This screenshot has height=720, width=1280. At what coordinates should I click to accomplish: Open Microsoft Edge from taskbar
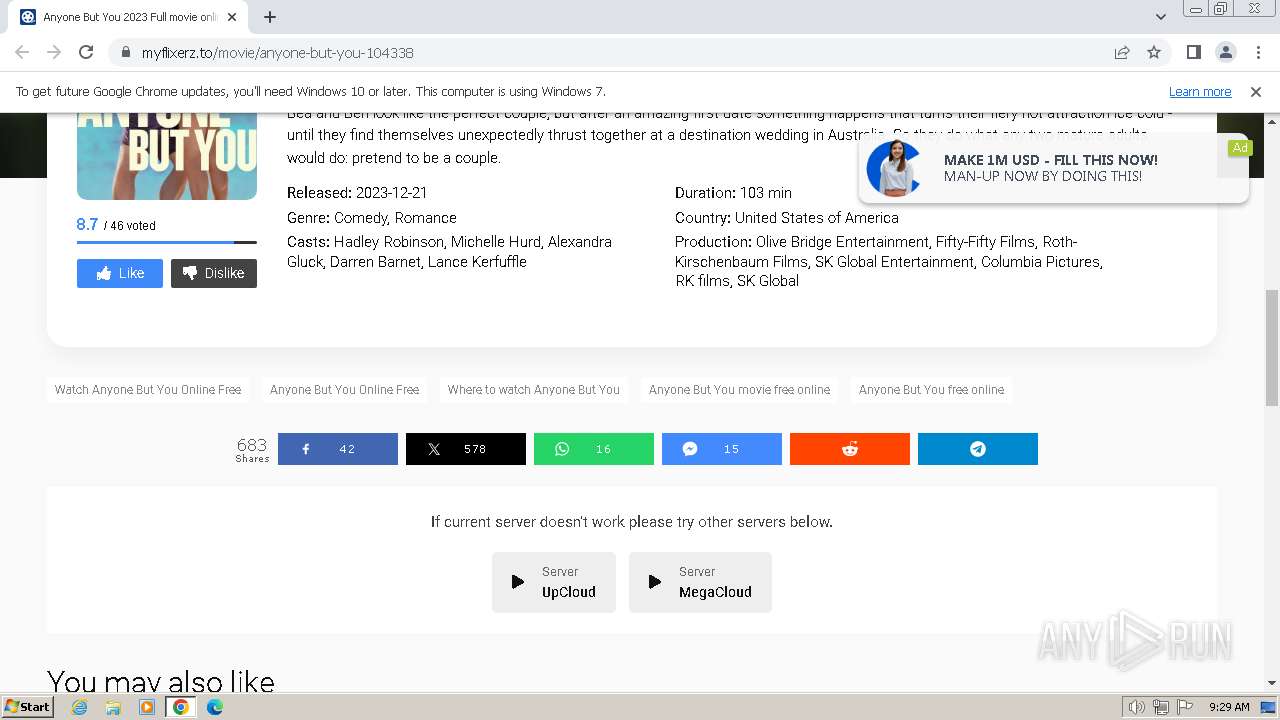click(215, 707)
